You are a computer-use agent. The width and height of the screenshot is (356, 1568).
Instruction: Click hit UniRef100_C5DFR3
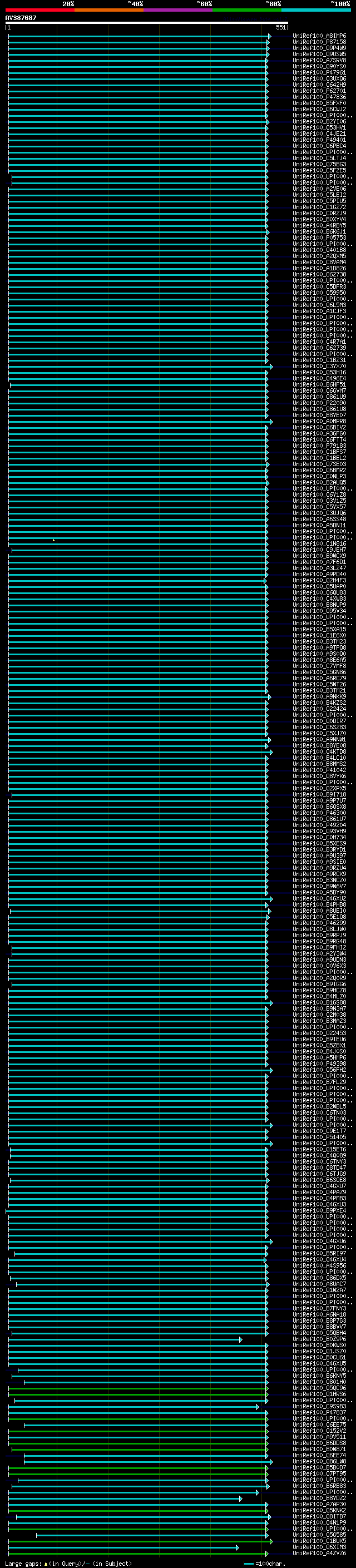pos(319,286)
